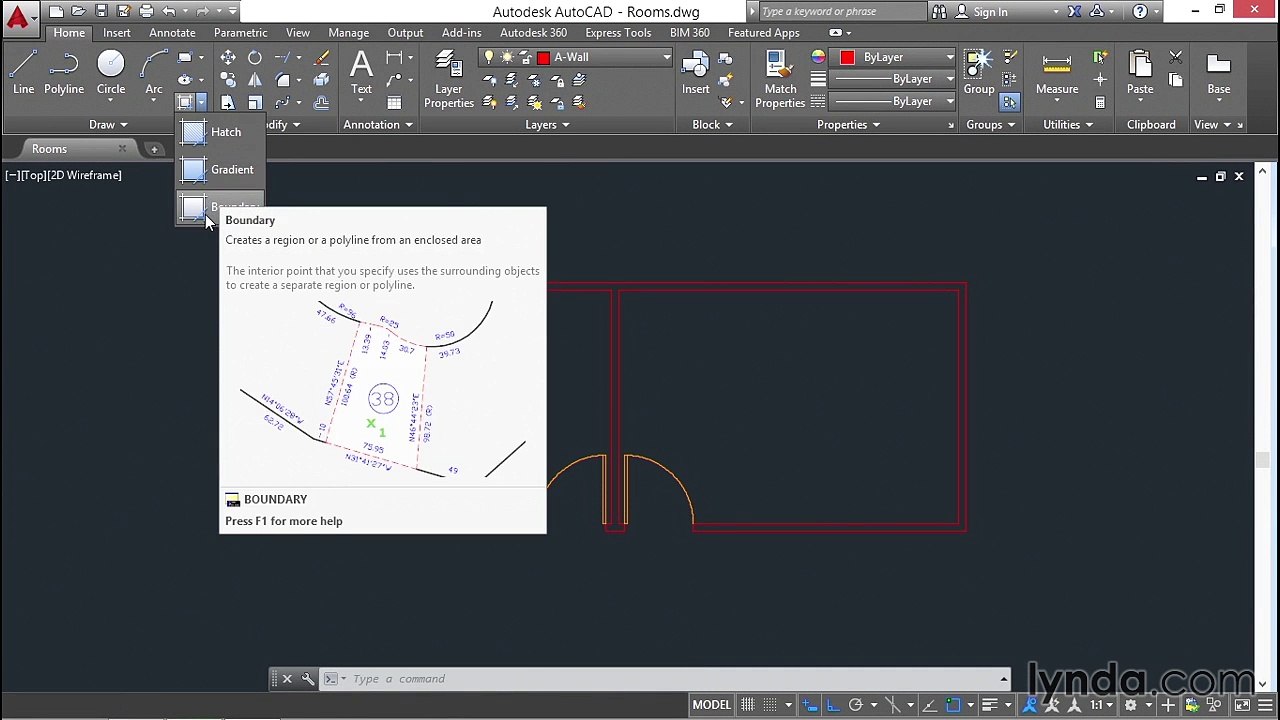This screenshot has height=720, width=1280.
Task: Open the Quick Calculator icon
Action: (1100, 102)
